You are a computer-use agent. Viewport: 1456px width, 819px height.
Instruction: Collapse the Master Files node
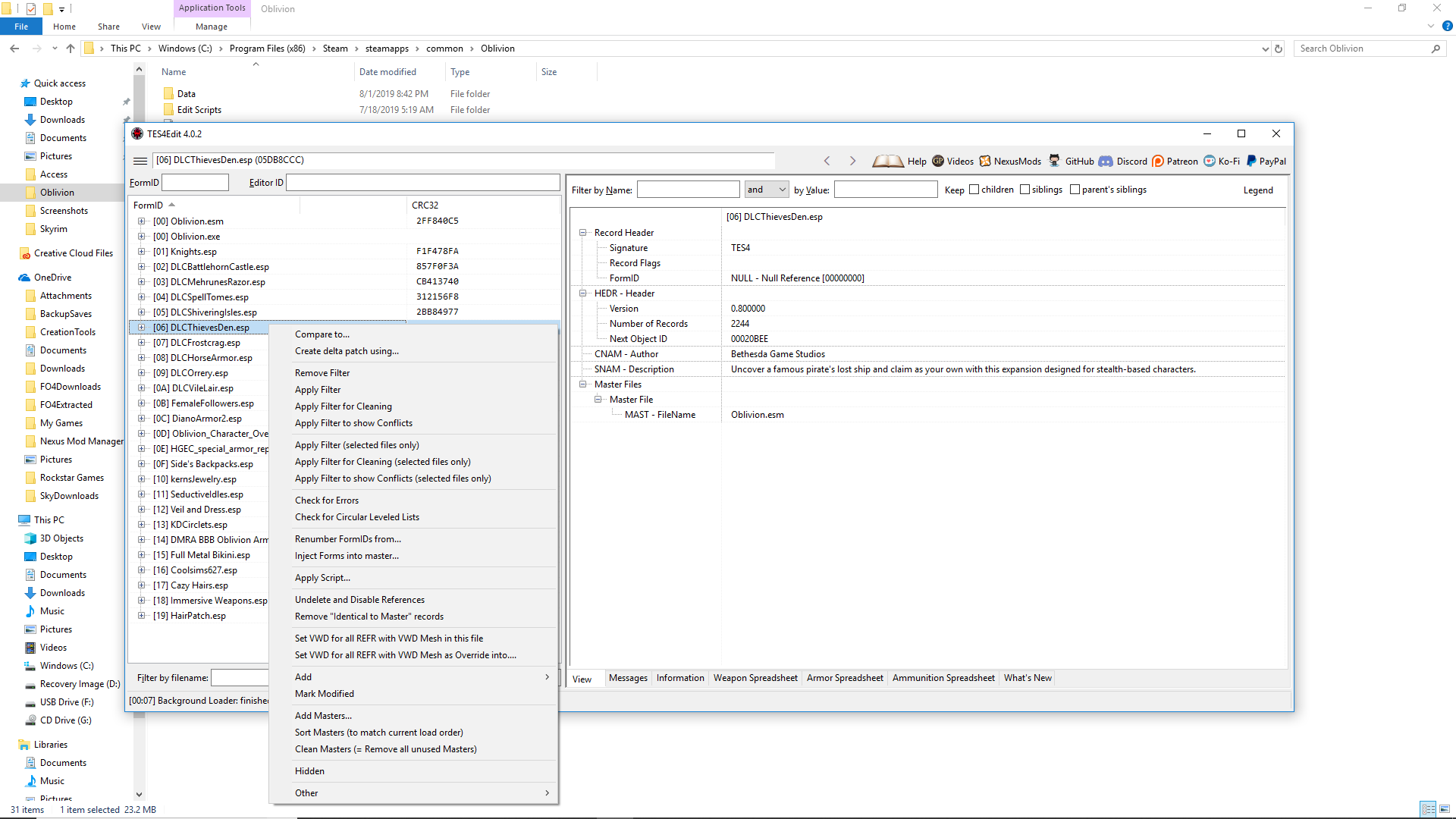pyautogui.click(x=583, y=384)
